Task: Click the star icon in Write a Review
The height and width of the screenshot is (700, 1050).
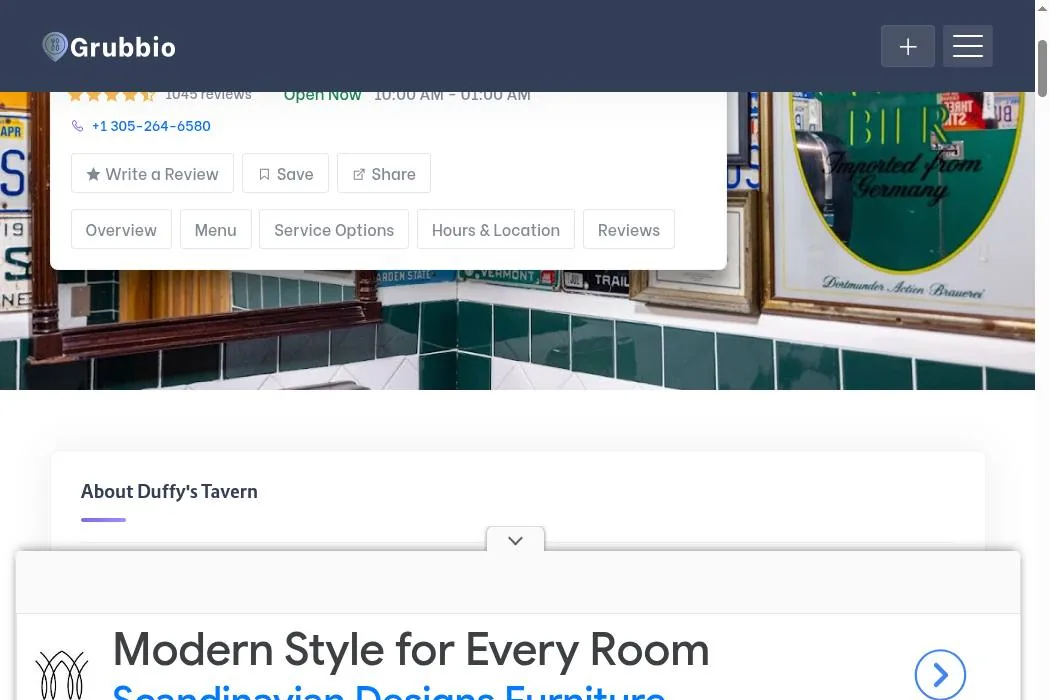Action: click(93, 174)
